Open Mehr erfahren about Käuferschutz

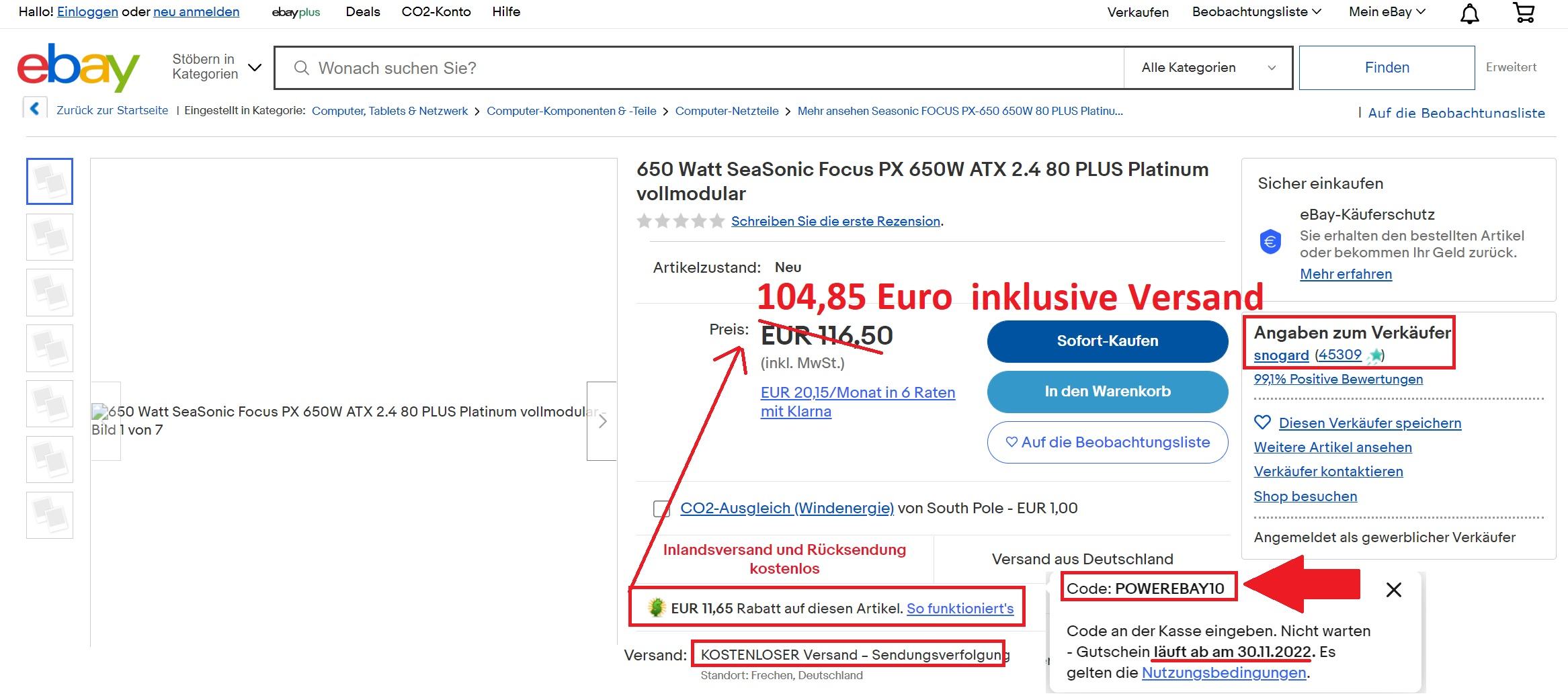[x=1346, y=274]
